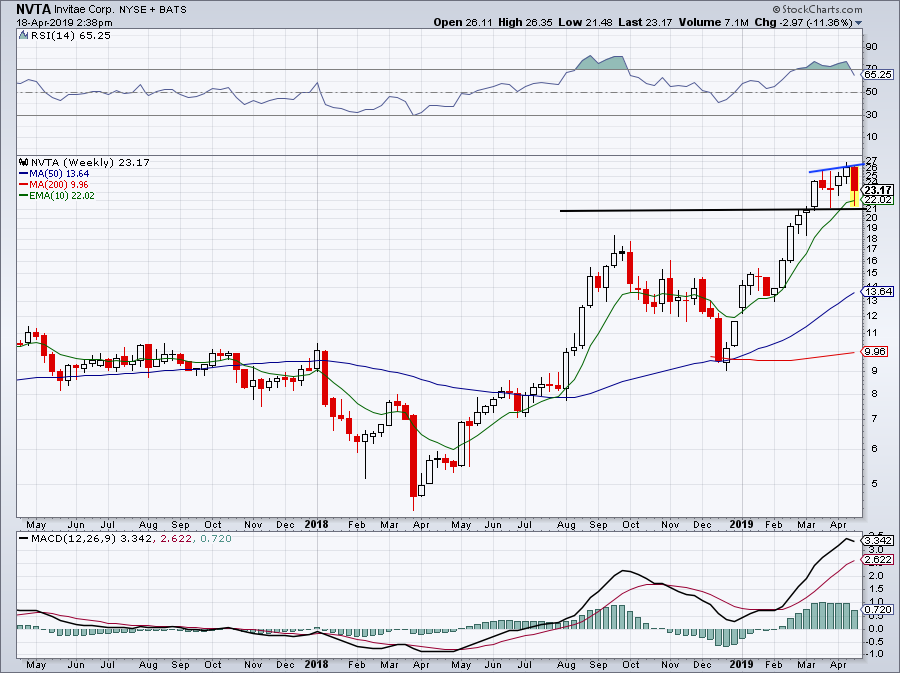
Task: Click the candlestick icon beside NVTA (Weekly)
Action: click(x=24, y=162)
